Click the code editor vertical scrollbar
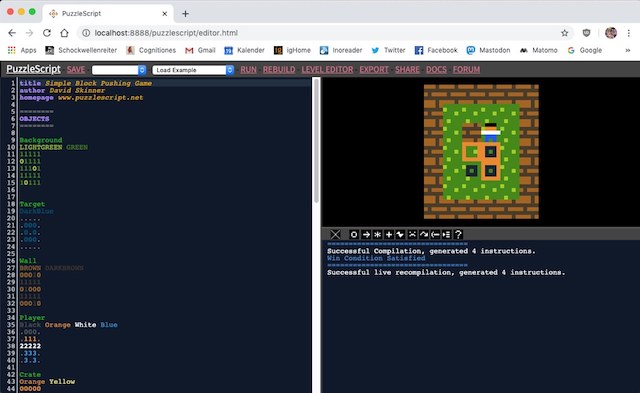This screenshot has width=640, height=393. [x=316, y=141]
